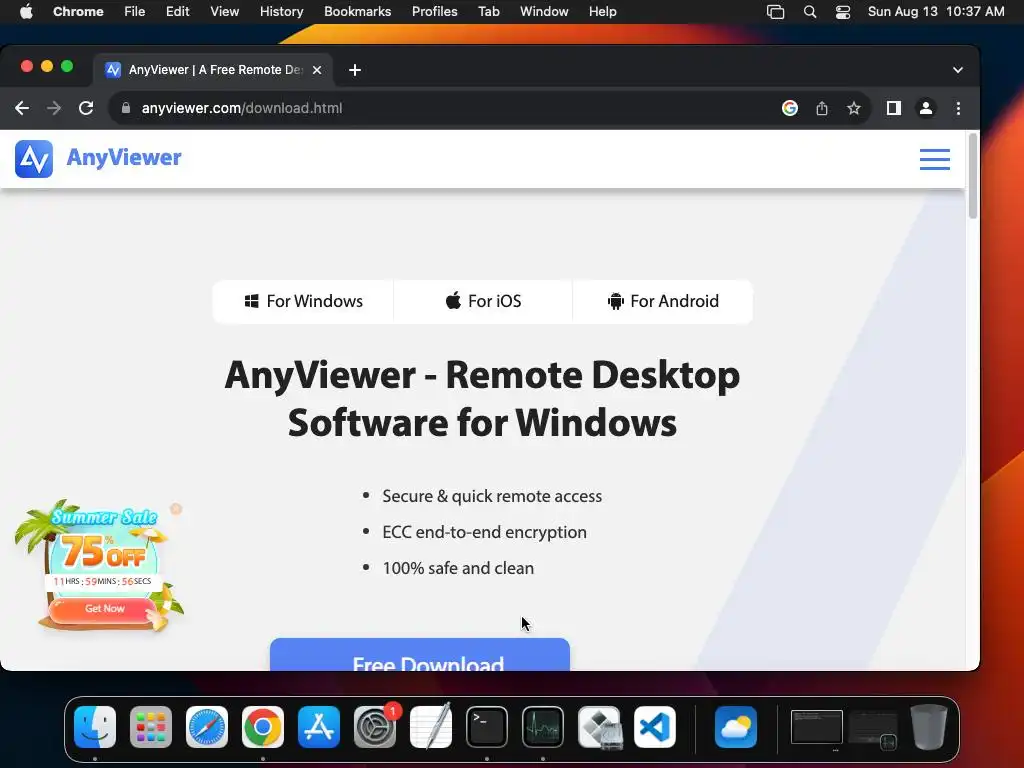Click the forward navigation arrow
This screenshot has width=1024, height=768.
(x=54, y=108)
